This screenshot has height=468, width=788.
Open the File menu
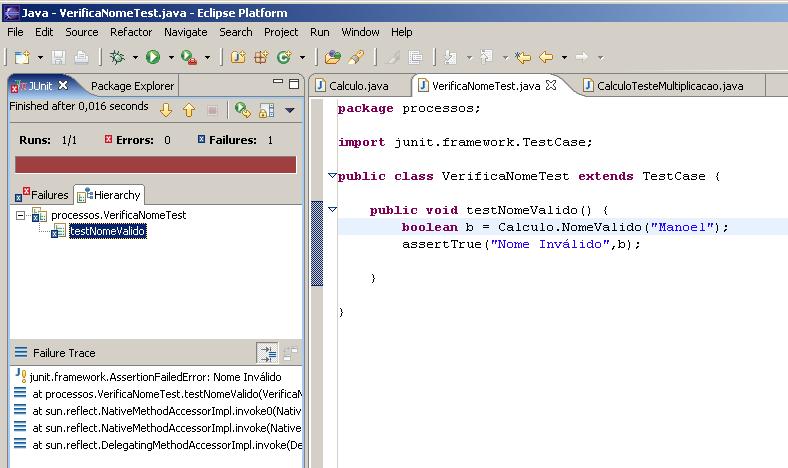pos(15,32)
